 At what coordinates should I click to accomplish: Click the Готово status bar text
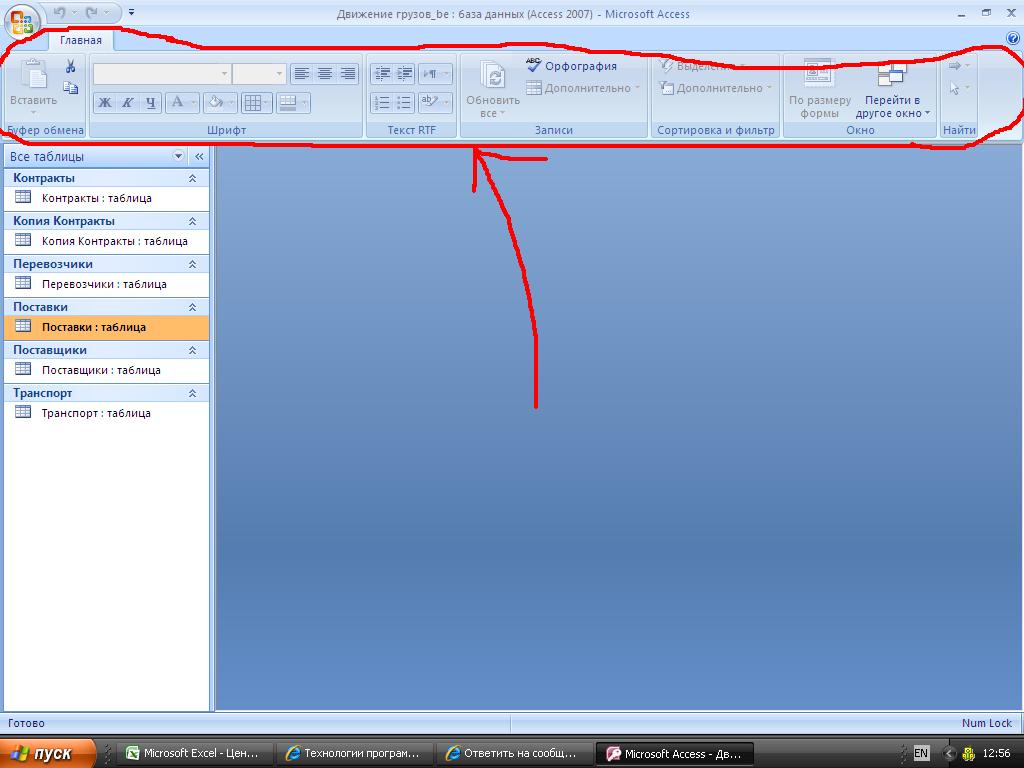(26, 723)
